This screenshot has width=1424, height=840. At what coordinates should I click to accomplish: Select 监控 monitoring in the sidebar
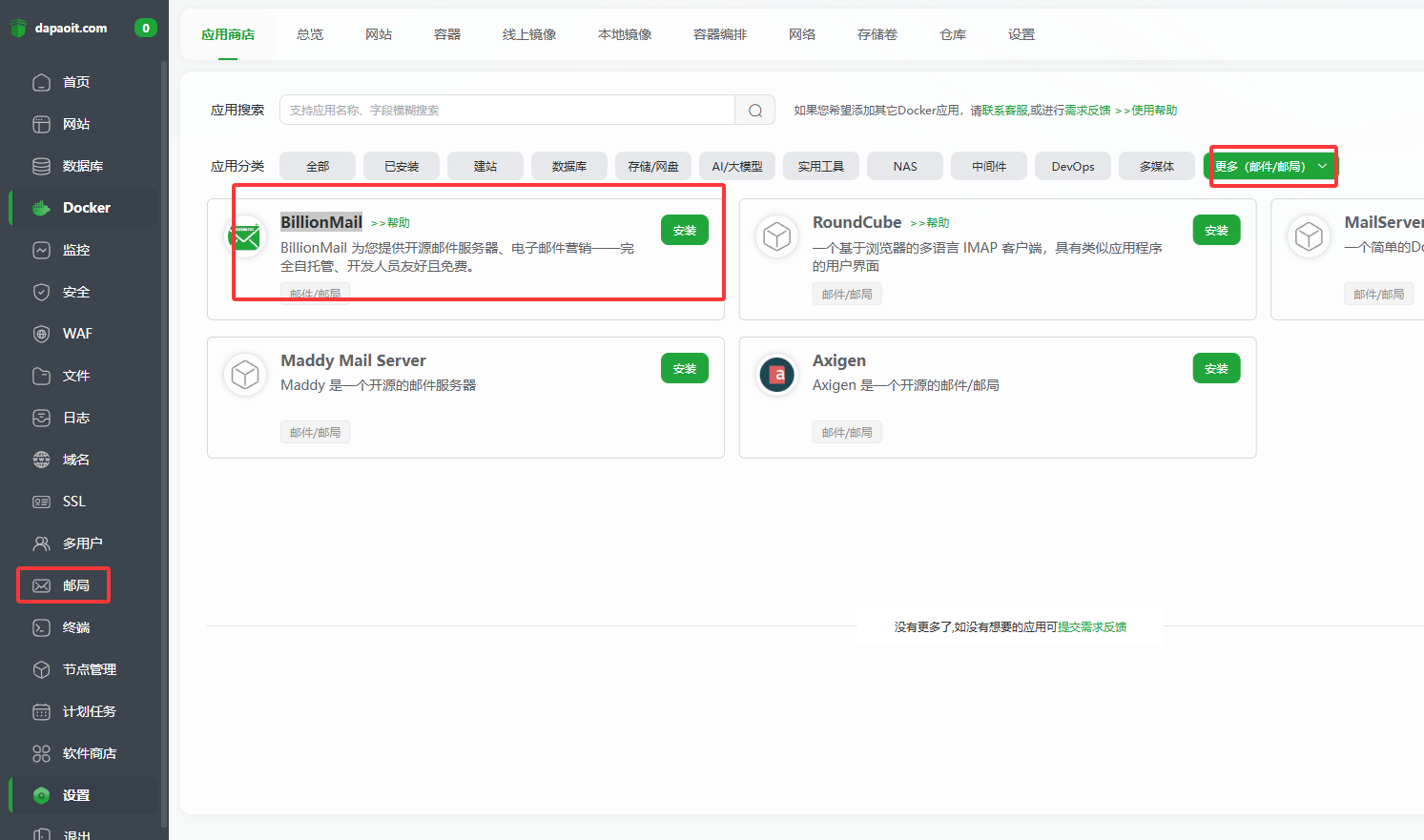click(74, 249)
